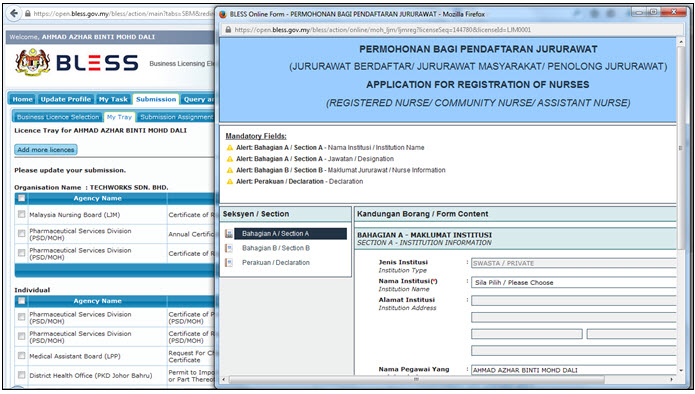Click warning icon for Declaration alert
Image resolution: width=695 pixels, height=394 pixels.
coord(230,182)
